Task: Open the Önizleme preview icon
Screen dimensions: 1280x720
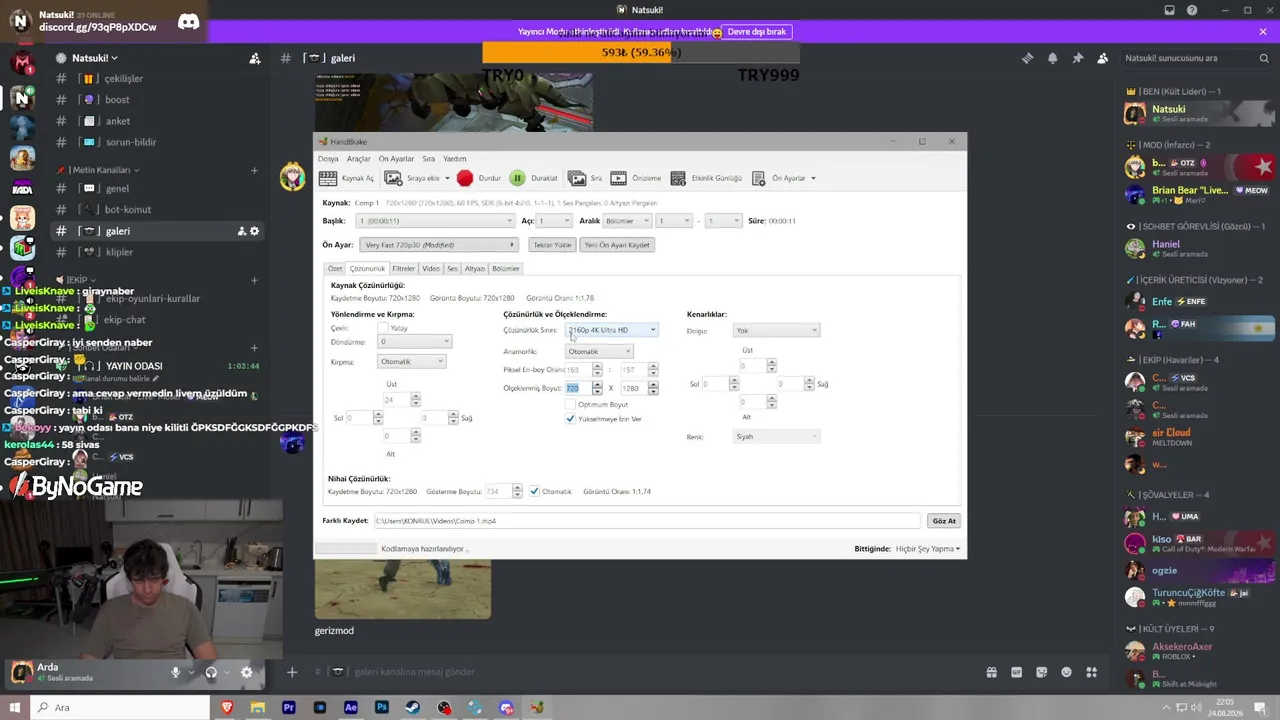Action: [619, 178]
